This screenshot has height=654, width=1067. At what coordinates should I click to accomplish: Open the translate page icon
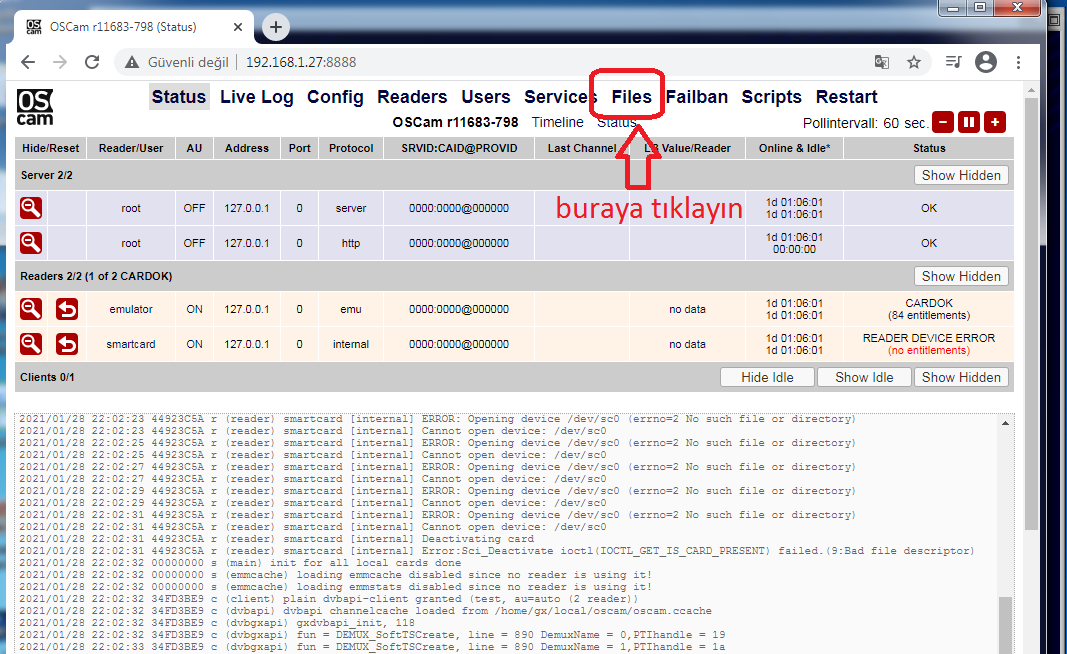click(x=882, y=62)
